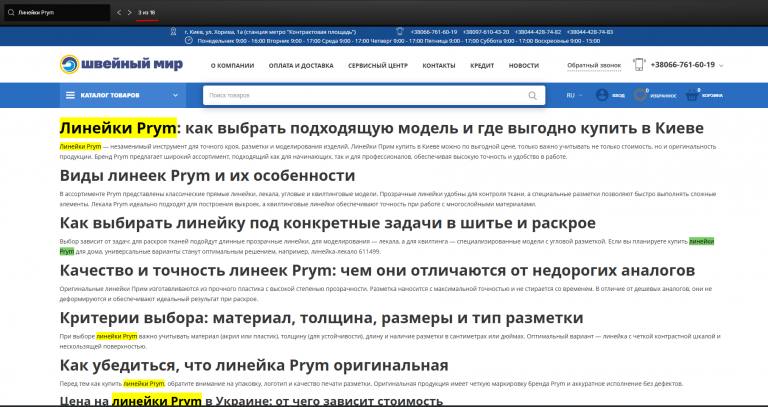Viewport: 768px width, 407px height.
Task: Expand catalog chevron arrow
Action: pos(175,96)
